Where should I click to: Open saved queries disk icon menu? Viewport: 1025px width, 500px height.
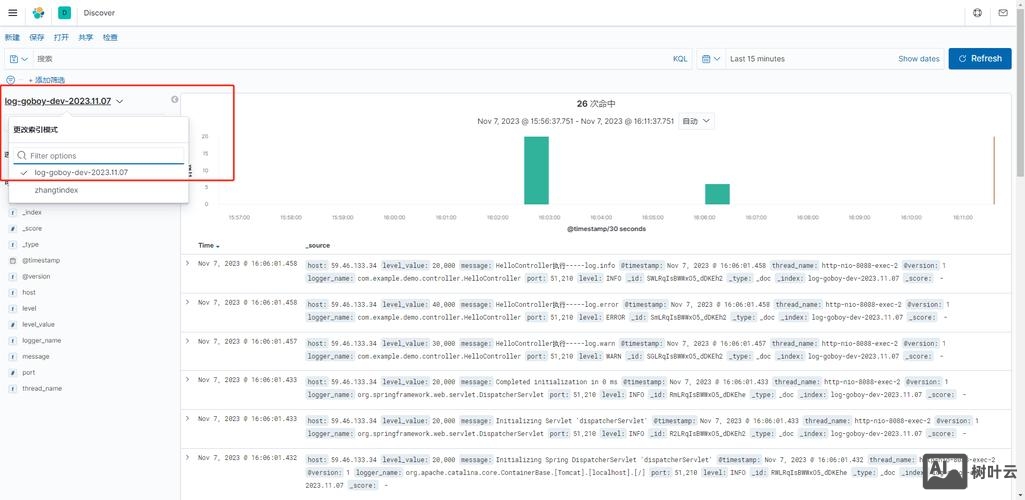17,59
